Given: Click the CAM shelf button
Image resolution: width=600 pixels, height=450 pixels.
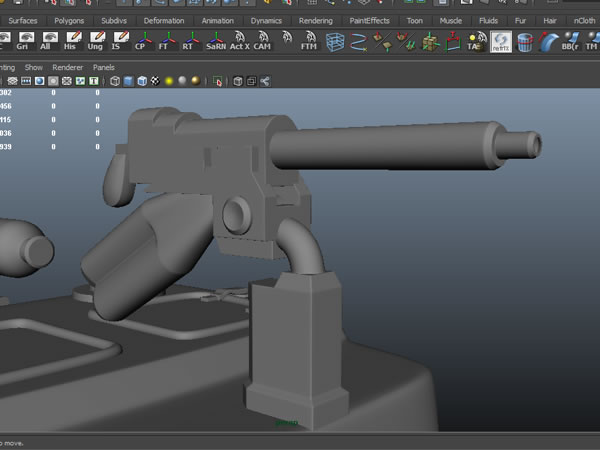Looking at the screenshot, I should tap(262, 41).
